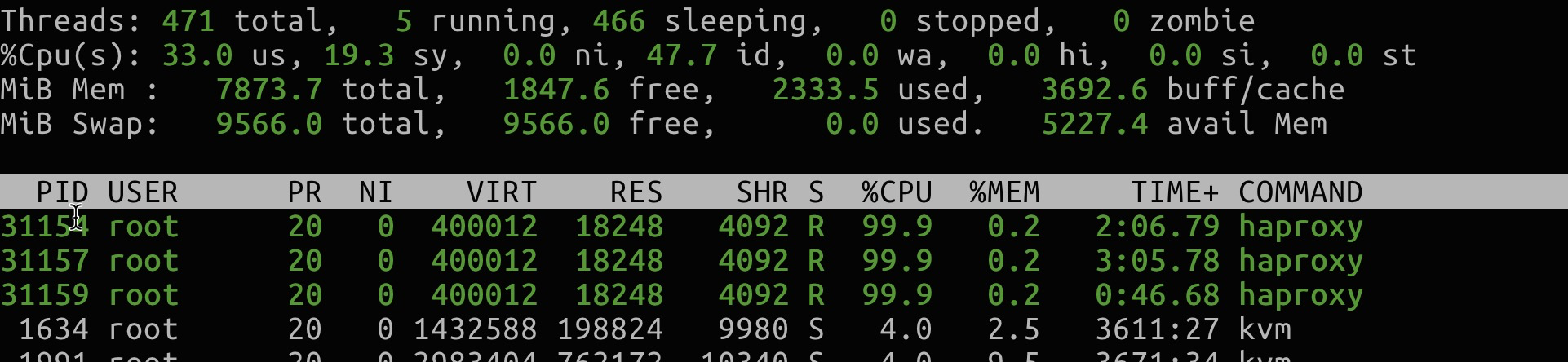The height and width of the screenshot is (362, 1568).
Task: Click the COMMAND column header
Action: 1300,192
